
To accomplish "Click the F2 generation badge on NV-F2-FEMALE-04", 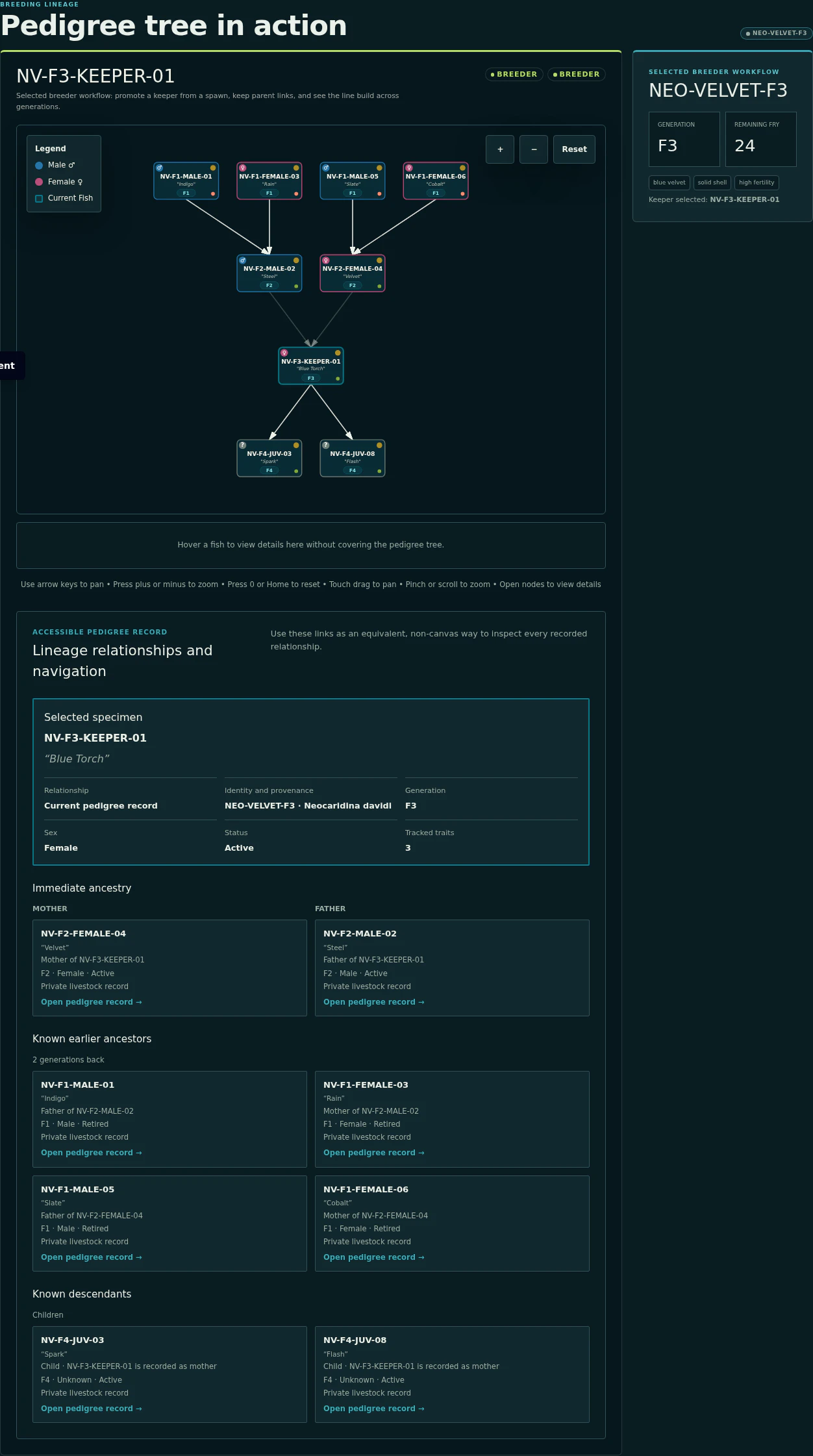I will (x=353, y=285).
